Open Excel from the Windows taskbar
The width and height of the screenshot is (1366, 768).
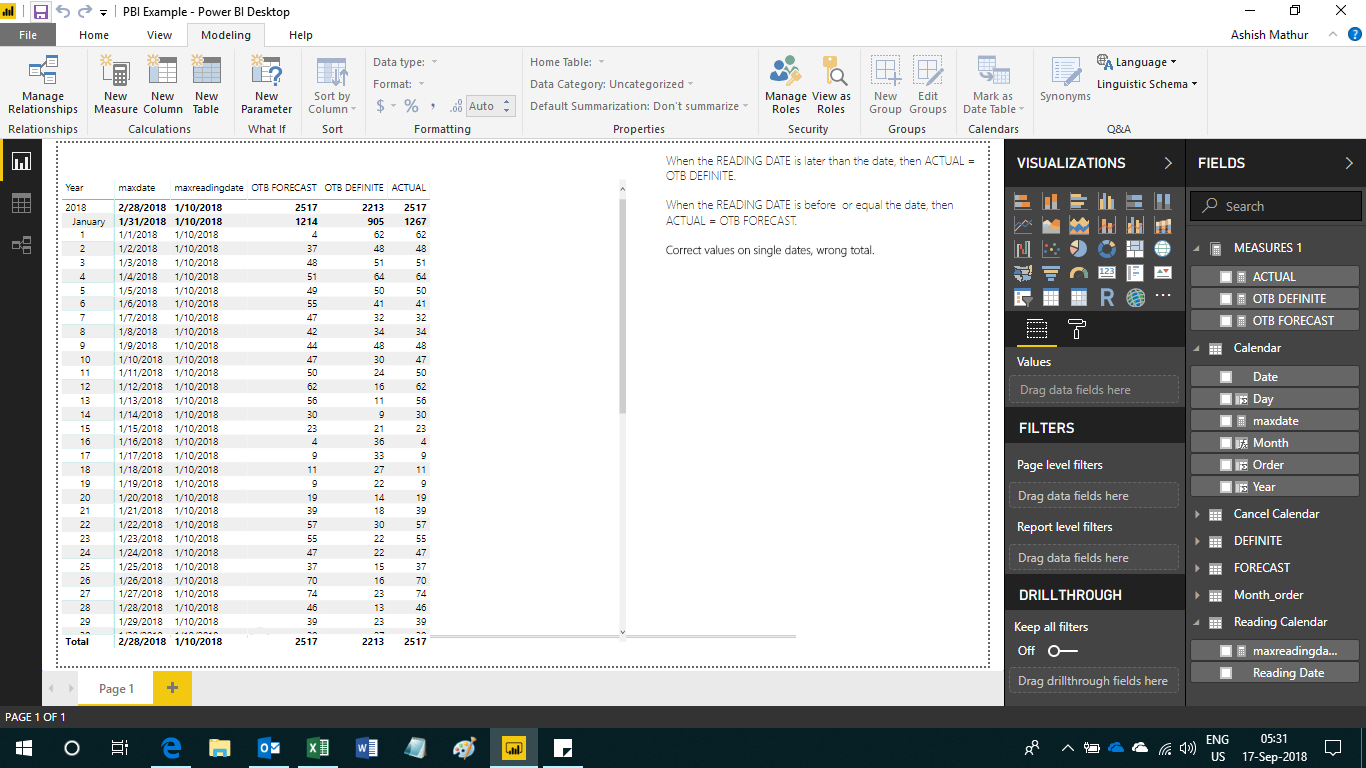318,747
